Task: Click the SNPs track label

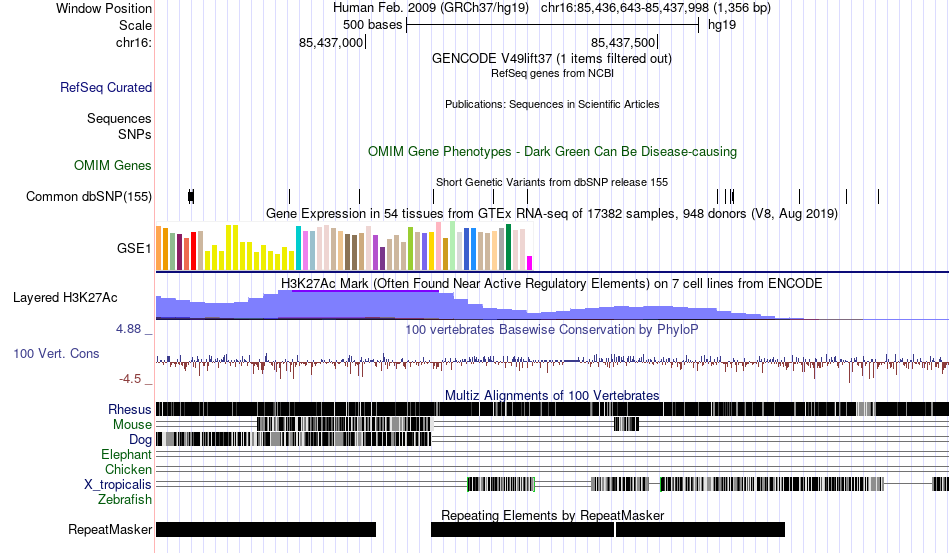Action: [x=135, y=134]
